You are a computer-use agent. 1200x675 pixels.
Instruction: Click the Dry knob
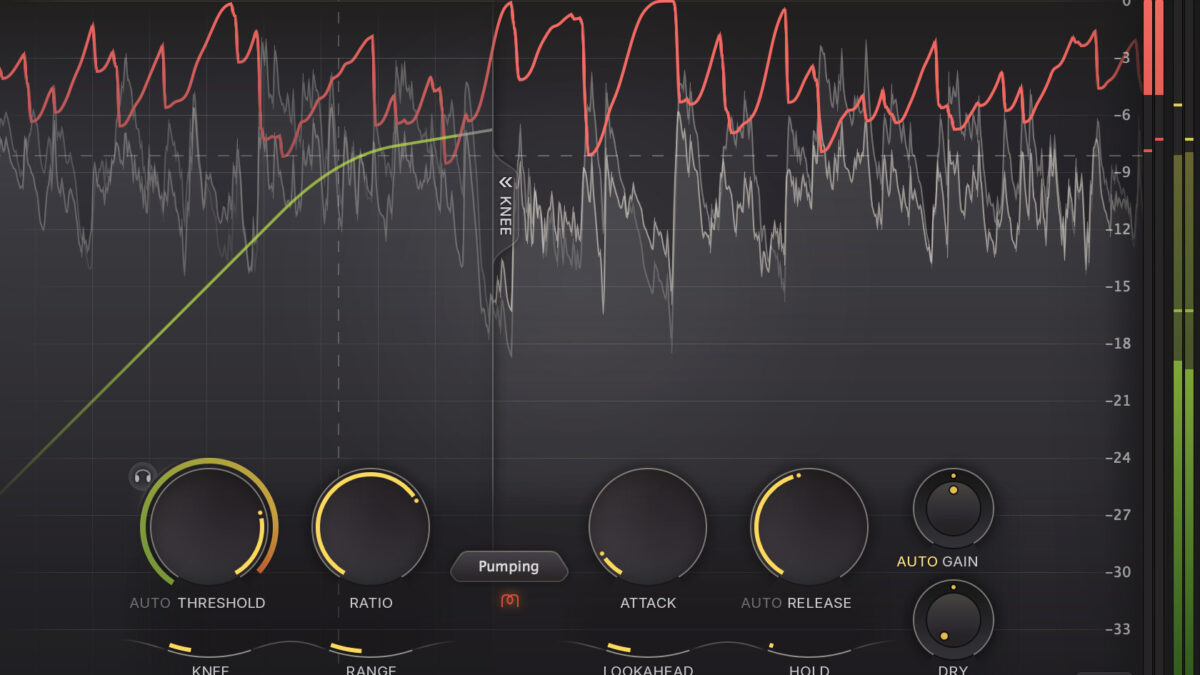tap(953, 620)
